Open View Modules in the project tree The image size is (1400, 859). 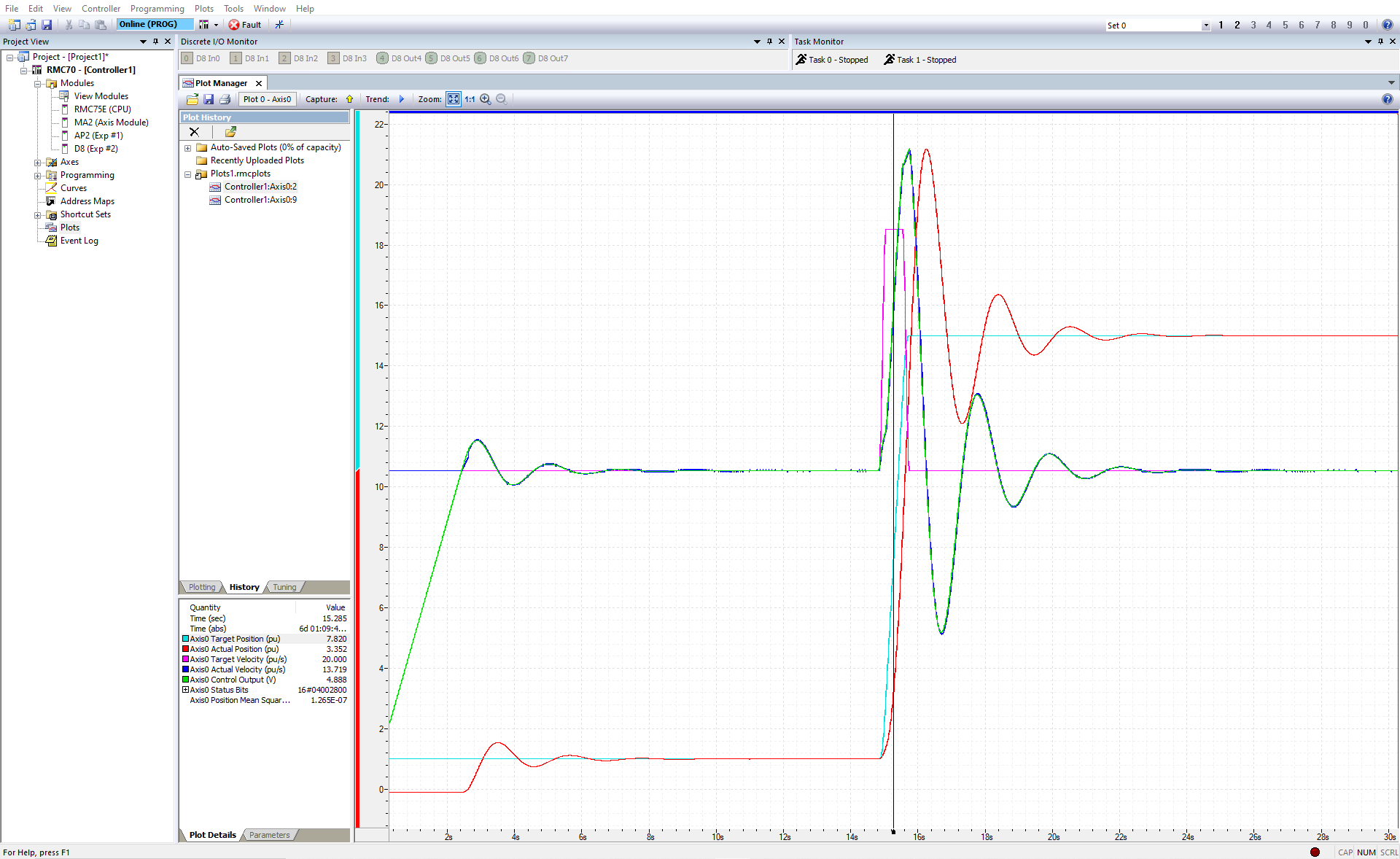point(101,96)
